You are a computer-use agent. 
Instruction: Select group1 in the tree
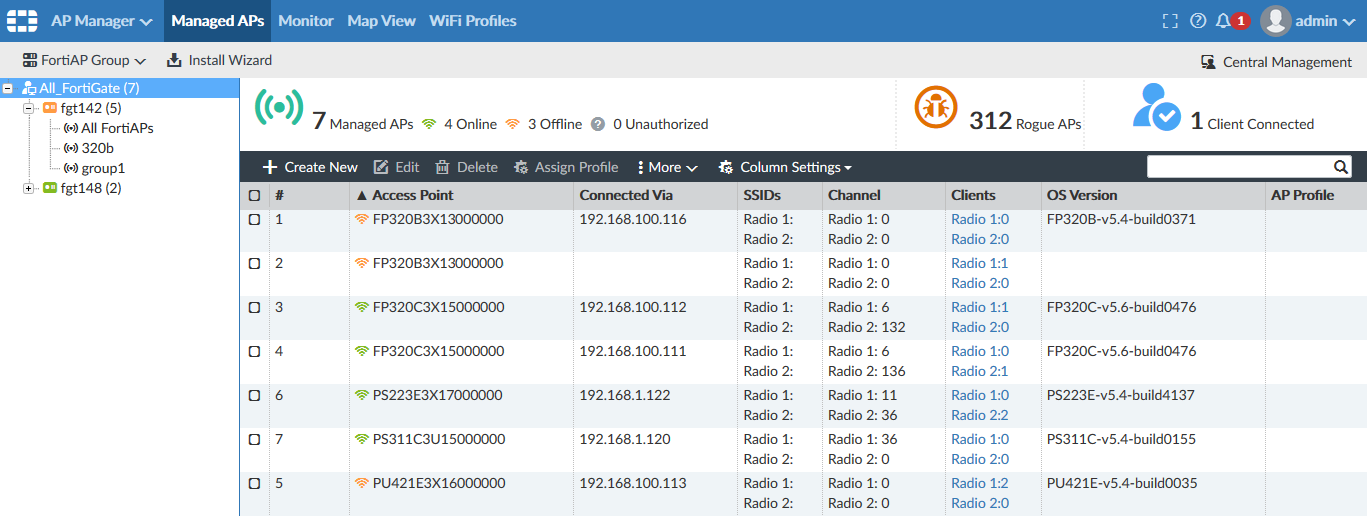coord(103,168)
